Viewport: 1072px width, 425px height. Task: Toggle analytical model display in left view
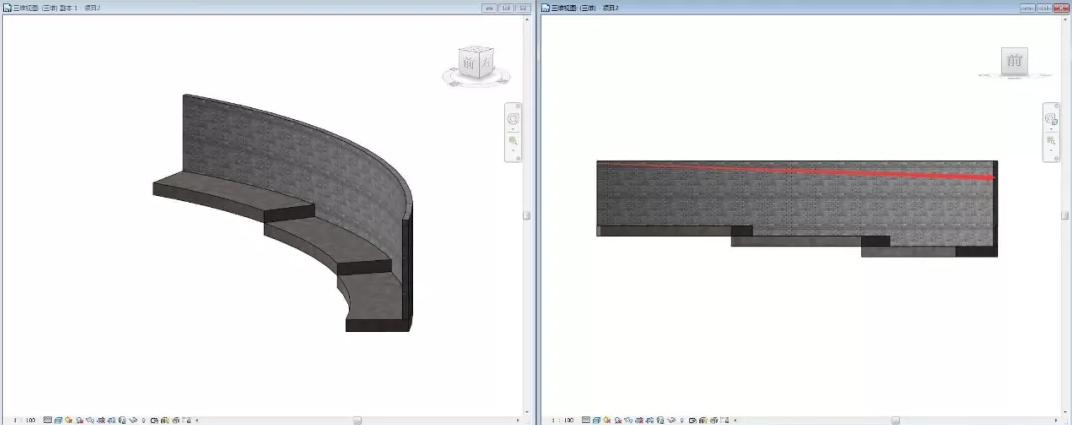pyautogui.click(x=165, y=420)
